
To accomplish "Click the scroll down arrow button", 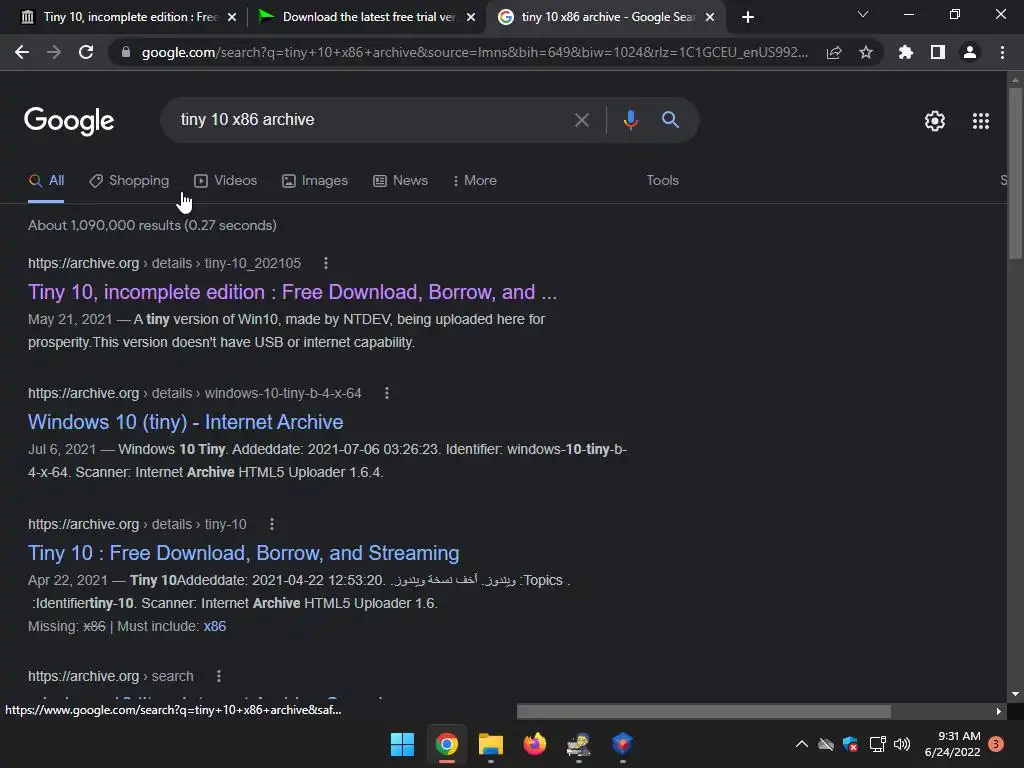I will click(1015, 694).
